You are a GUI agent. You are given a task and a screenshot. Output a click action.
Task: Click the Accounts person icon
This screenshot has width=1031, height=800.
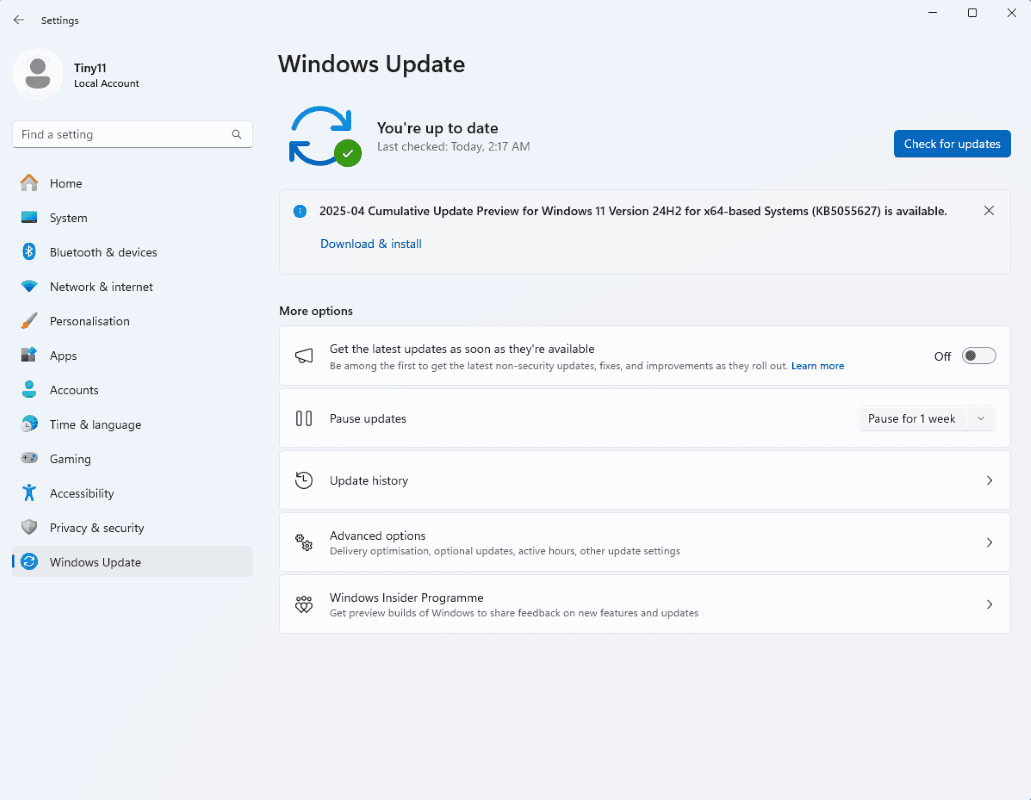(29, 389)
